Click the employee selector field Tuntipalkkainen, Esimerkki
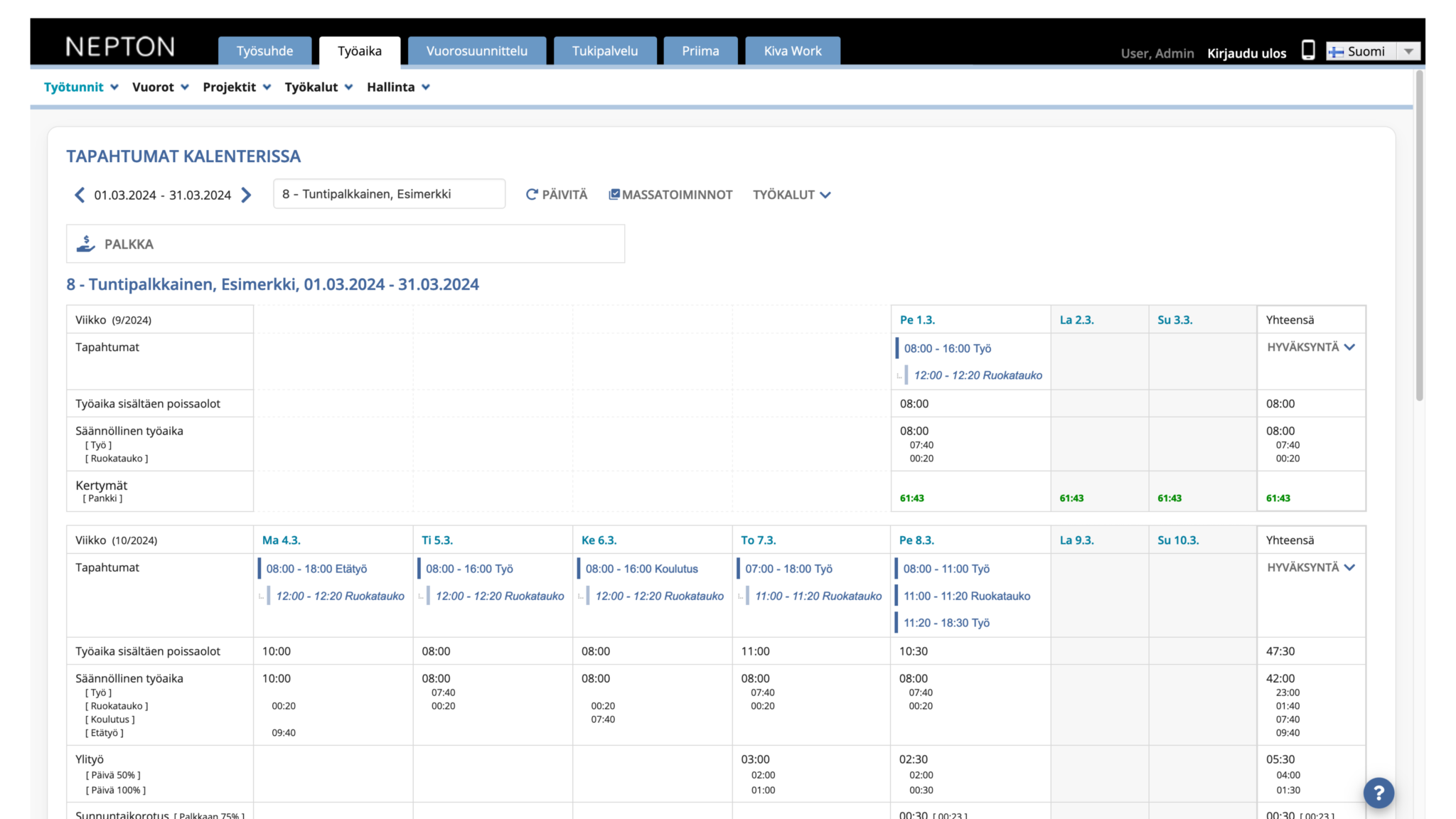The width and height of the screenshot is (1456, 819). click(389, 194)
